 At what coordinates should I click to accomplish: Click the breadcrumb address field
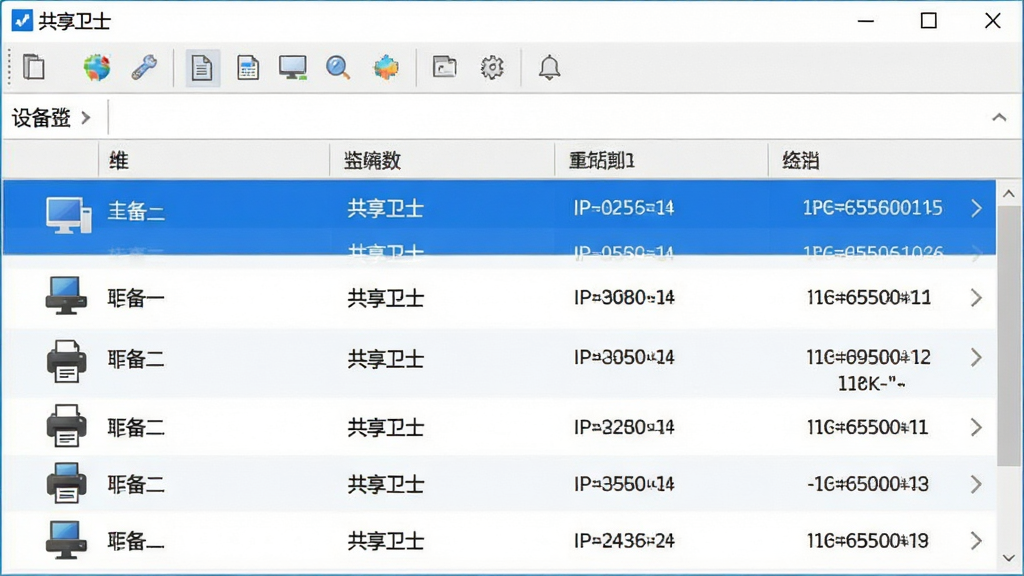point(545,118)
